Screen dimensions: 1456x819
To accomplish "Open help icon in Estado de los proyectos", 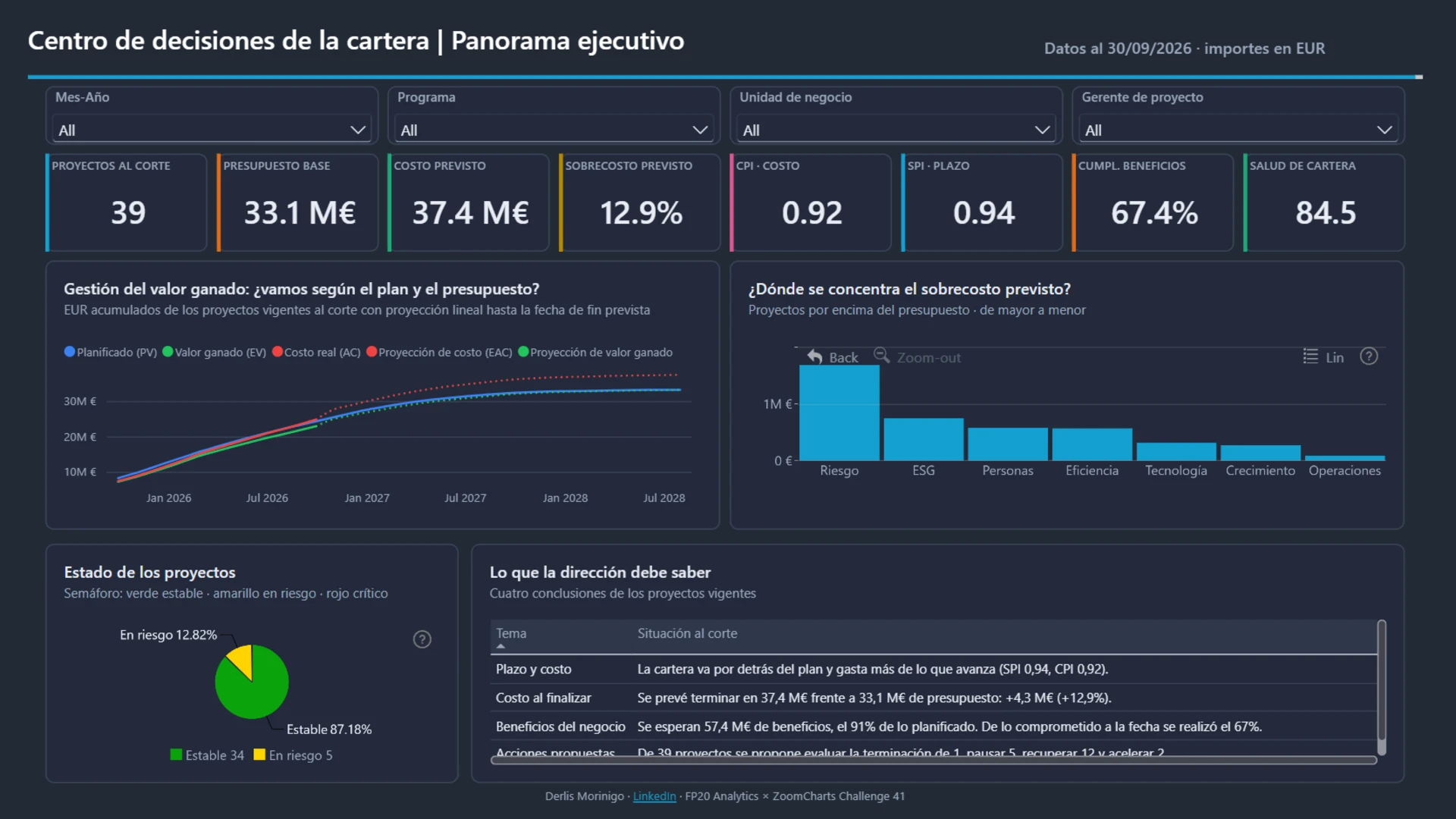I will pos(422,639).
